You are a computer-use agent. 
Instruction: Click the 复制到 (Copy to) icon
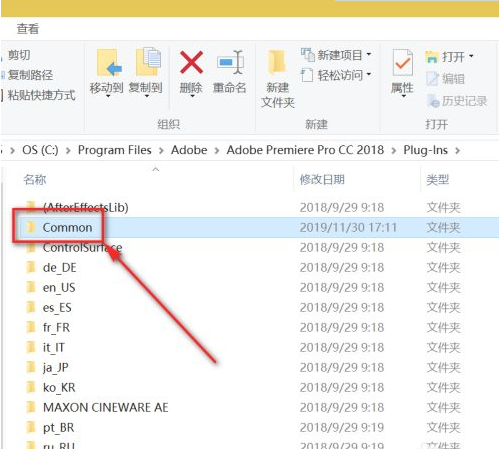[148, 62]
